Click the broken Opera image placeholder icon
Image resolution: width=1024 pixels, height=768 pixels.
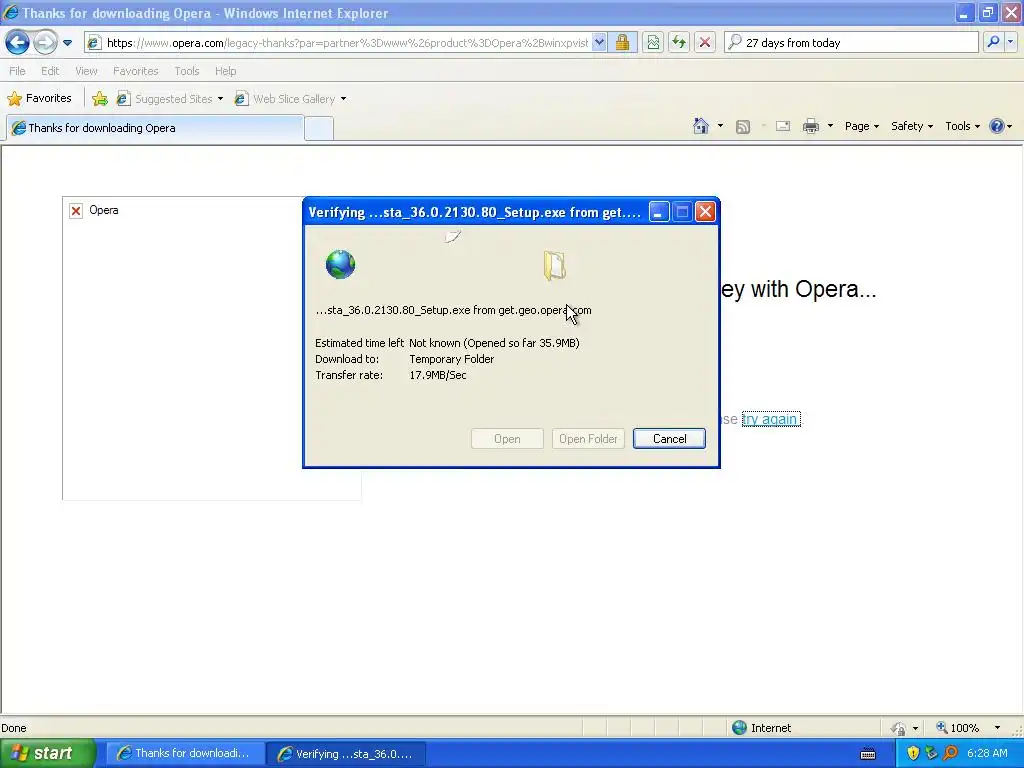[x=76, y=210]
